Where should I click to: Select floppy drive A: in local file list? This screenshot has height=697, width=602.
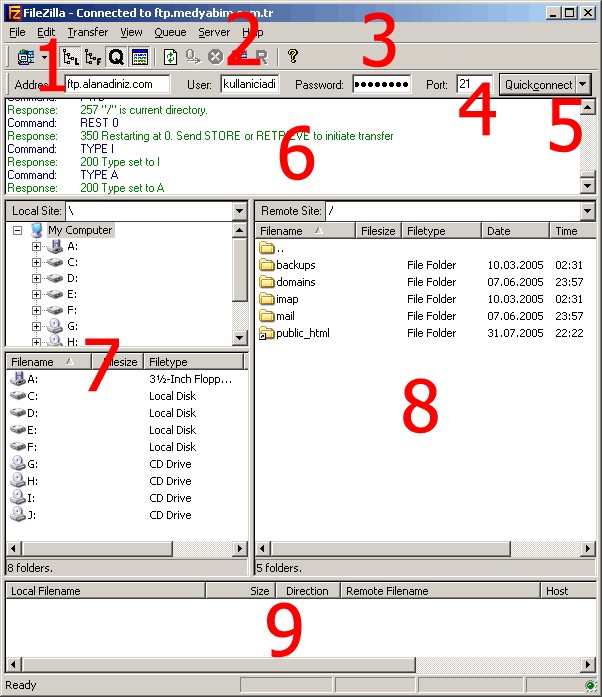pyautogui.click(x=32, y=379)
